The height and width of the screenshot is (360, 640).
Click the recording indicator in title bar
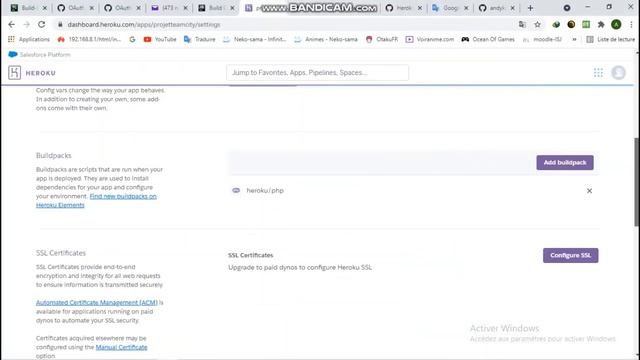(x=567, y=8)
